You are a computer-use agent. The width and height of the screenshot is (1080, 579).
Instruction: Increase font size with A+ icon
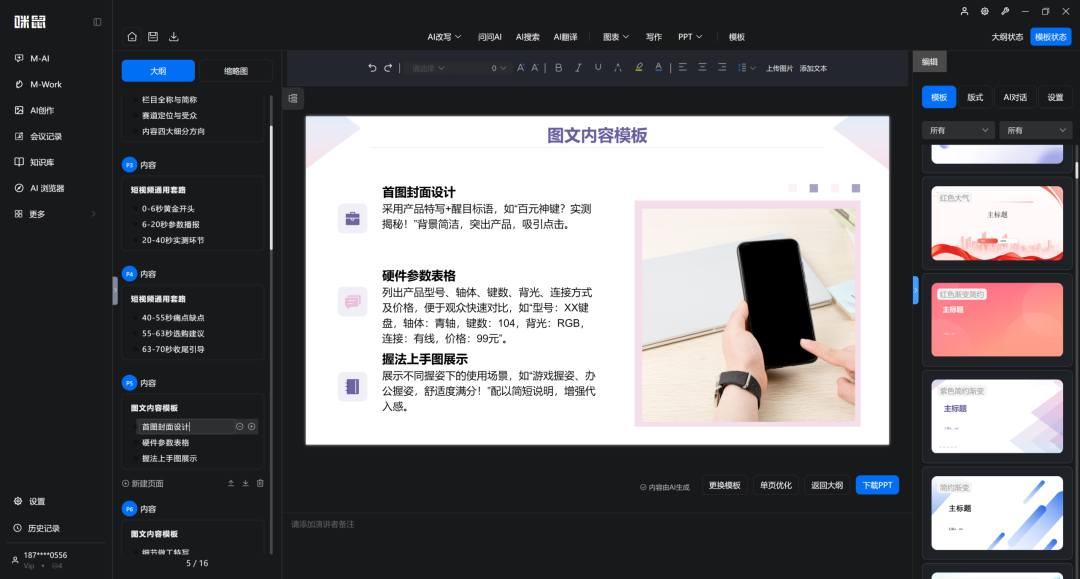pos(521,67)
